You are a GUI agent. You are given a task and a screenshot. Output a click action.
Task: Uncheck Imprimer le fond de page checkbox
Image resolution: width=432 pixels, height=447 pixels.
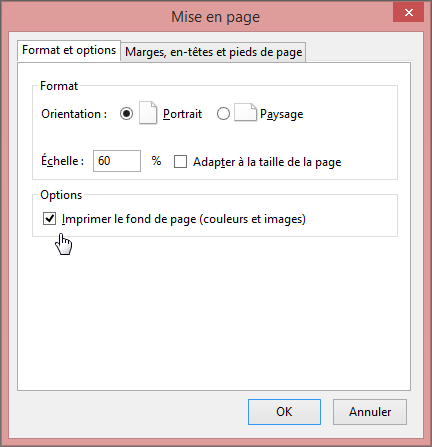point(49,219)
